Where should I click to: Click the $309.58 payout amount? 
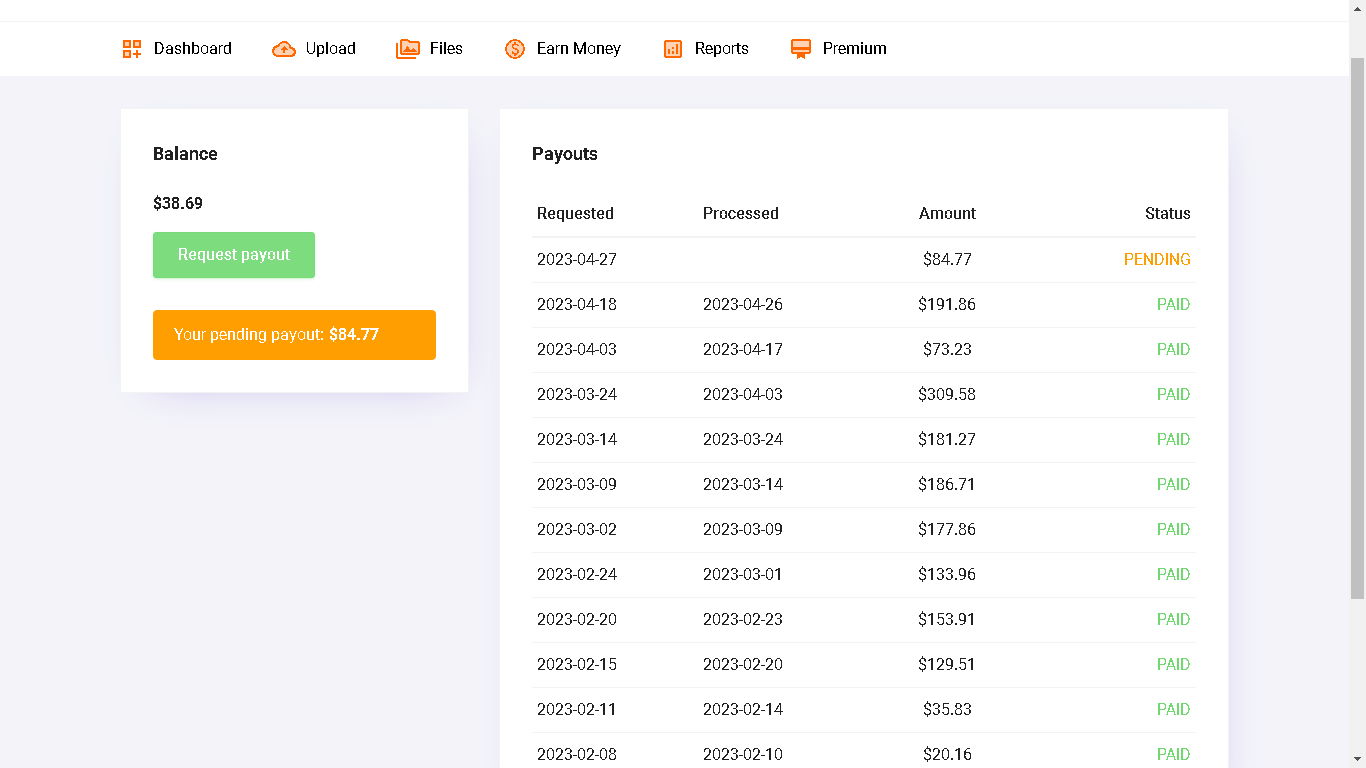(946, 395)
